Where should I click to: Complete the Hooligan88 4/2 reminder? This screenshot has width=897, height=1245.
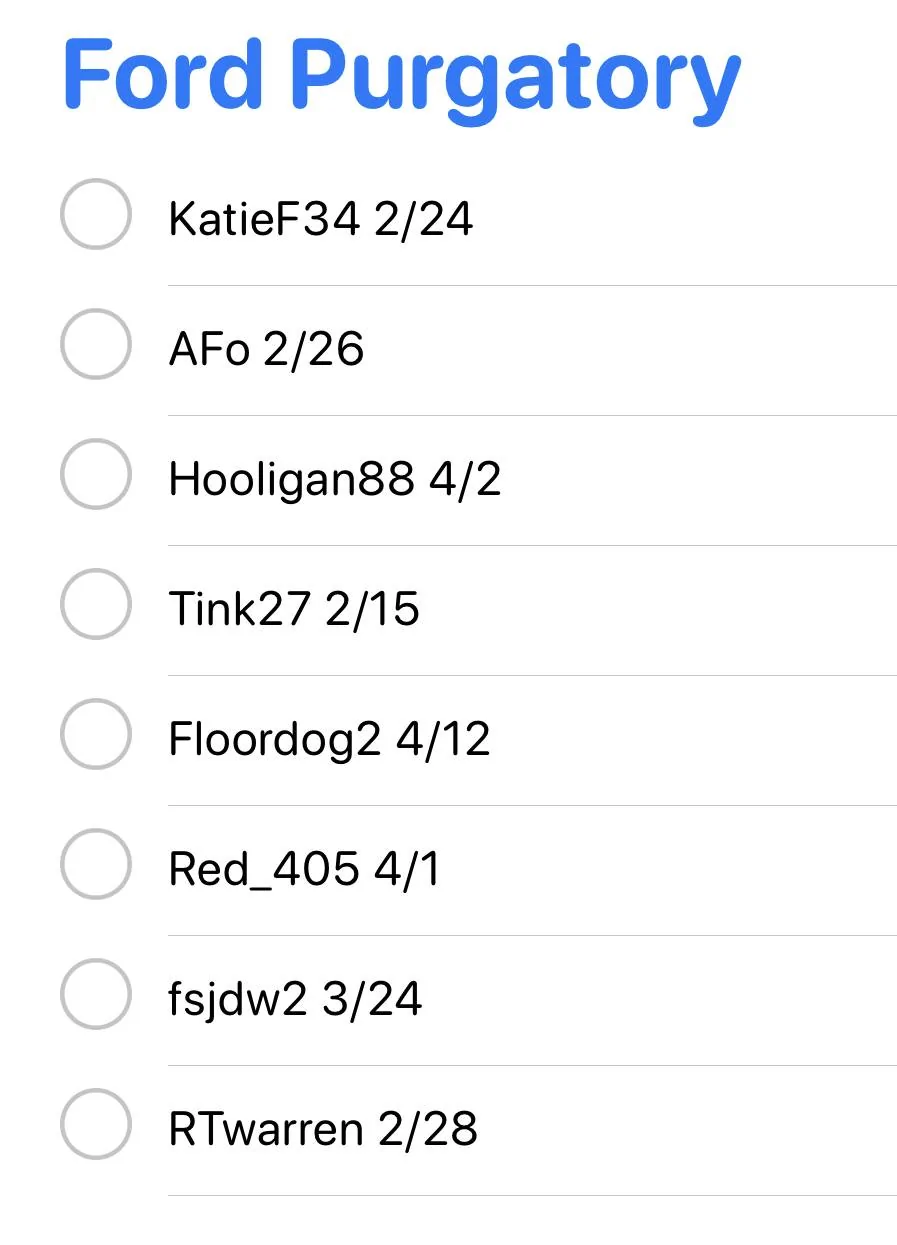(96, 474)
